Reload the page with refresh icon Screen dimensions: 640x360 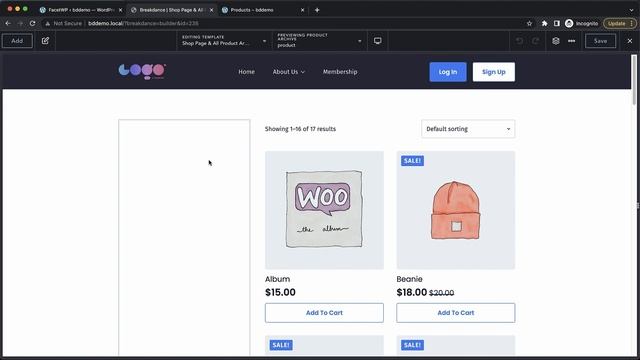(x=32, y=23)
